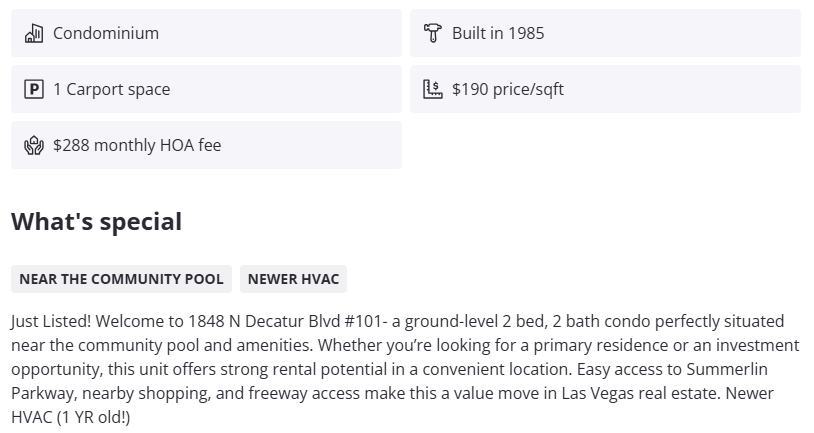814x433 pixels.
Task: Click the Just Listed! text in description
Action: 52,322
